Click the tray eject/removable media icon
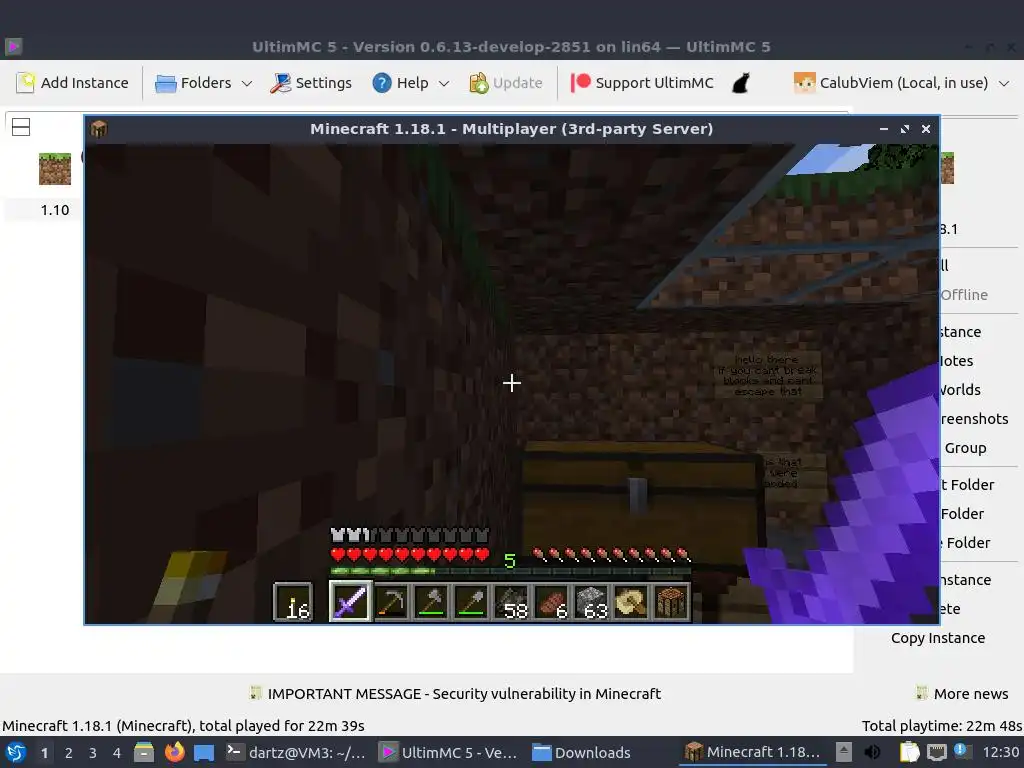The width and height of the screenshot is (1024, 768). (x=844, y=752)
